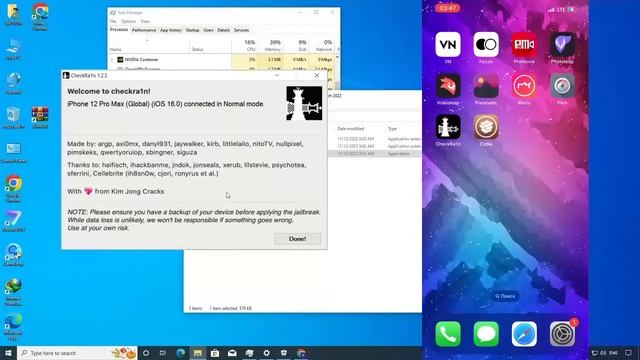Open the Microsoft Edge desktop shortcut
The width and height of the screenshot is (640, 360).
click(13, 327)
